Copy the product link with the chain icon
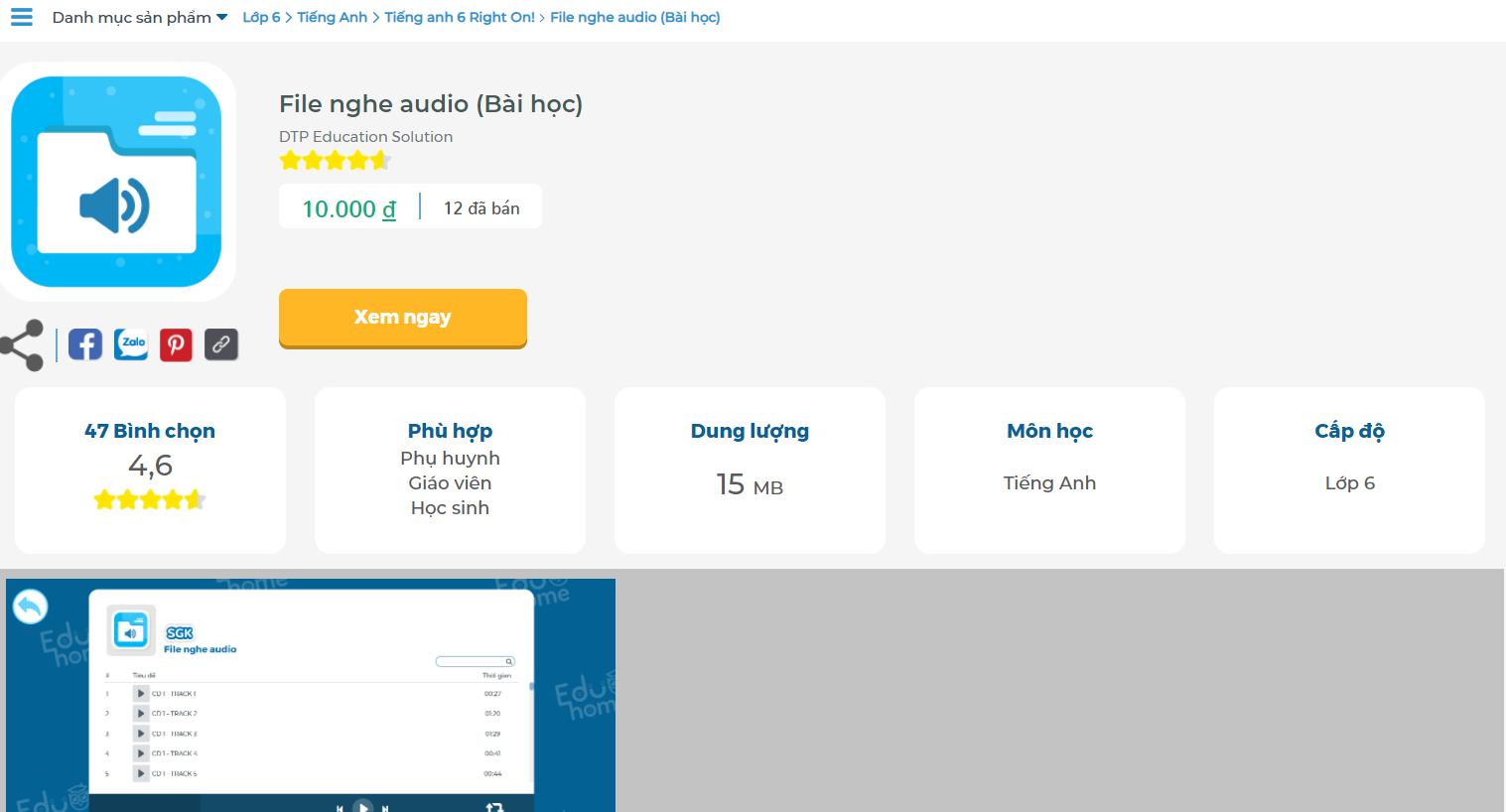Viewport: 1506px width, 812px height. pos(221,344)
